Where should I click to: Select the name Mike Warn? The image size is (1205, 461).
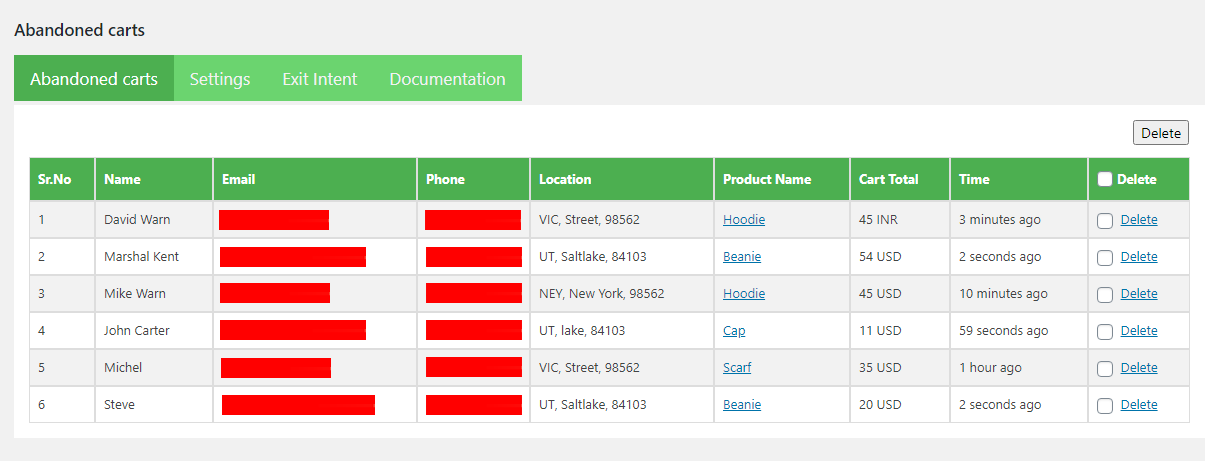[135, 293]
